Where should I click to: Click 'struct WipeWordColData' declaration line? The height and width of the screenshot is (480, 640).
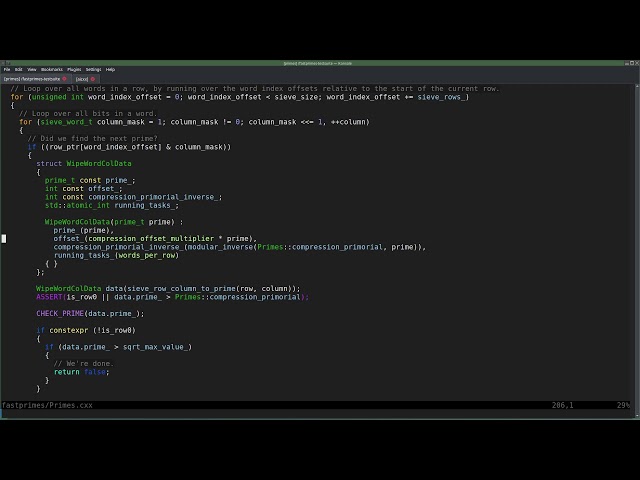[84, 163]
